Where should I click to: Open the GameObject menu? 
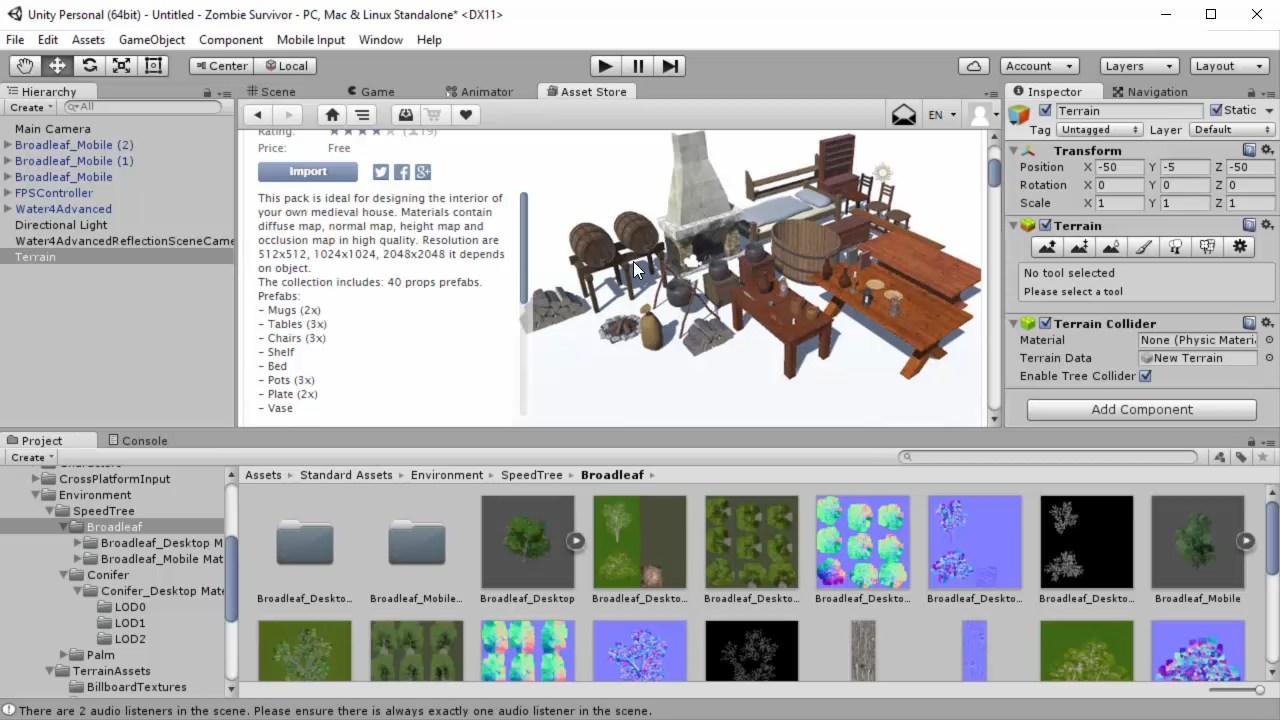coord(152,40)
